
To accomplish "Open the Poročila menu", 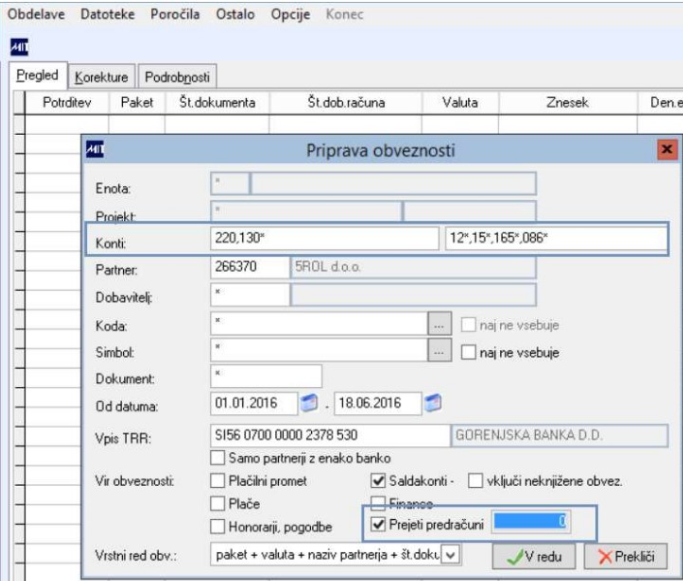I will 177,16.
